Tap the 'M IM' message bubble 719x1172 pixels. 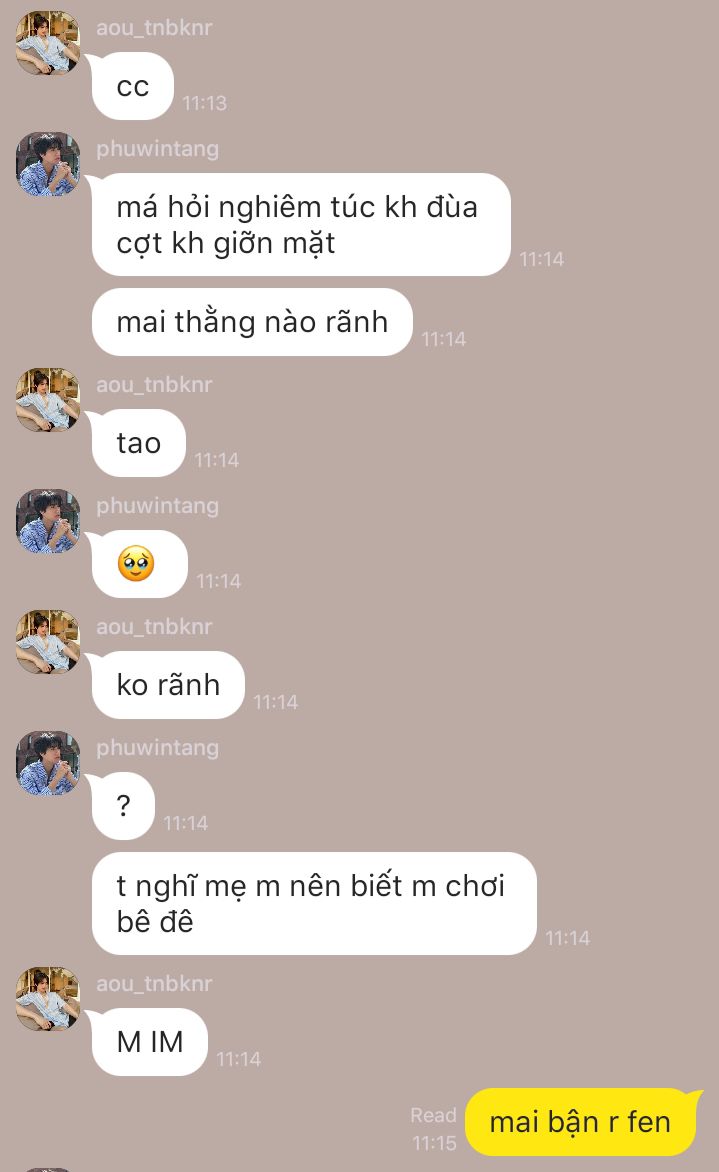point(149,1042)
